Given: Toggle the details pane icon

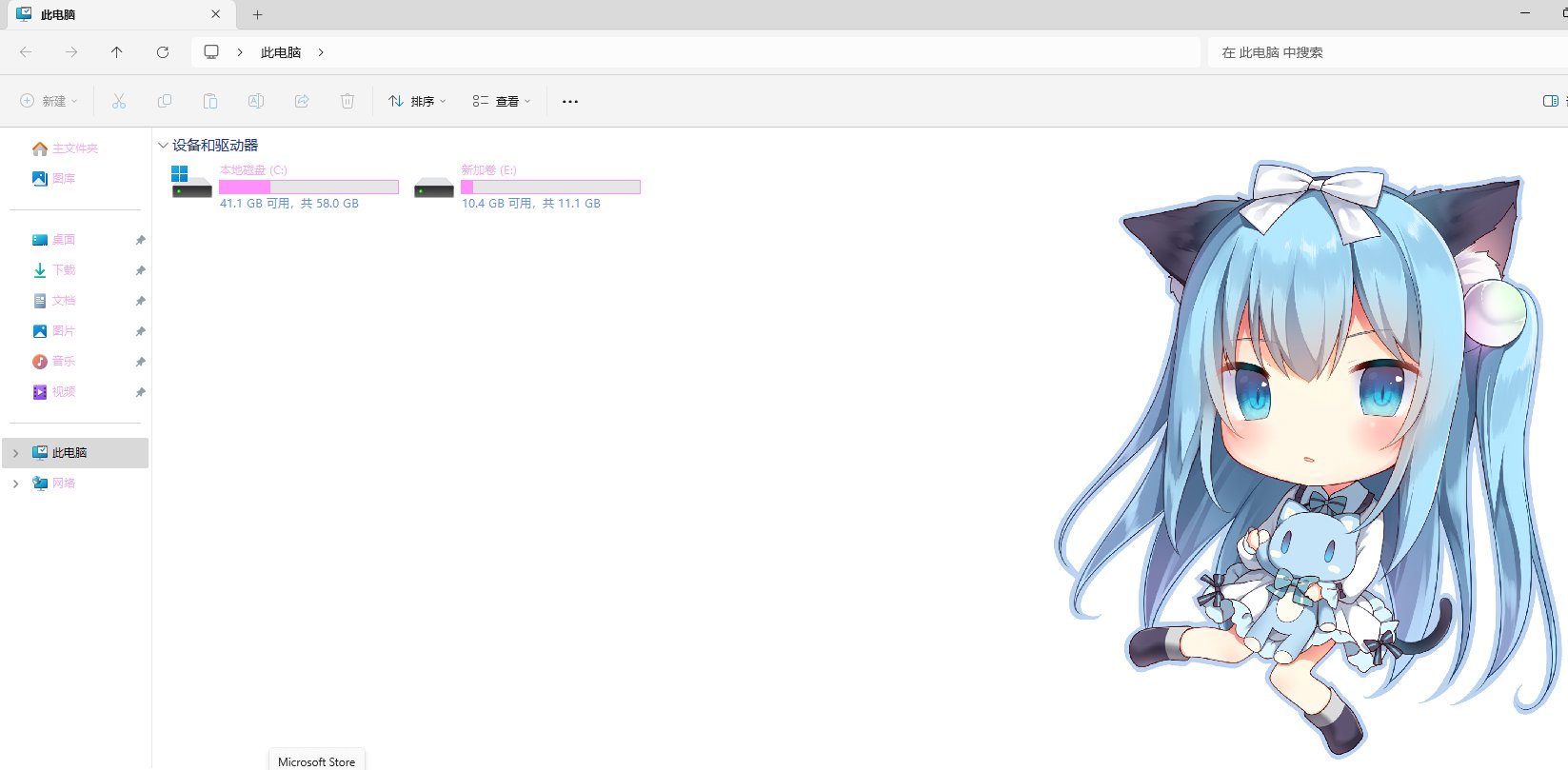Looking at the screenshot, I should pos(1551,101).
